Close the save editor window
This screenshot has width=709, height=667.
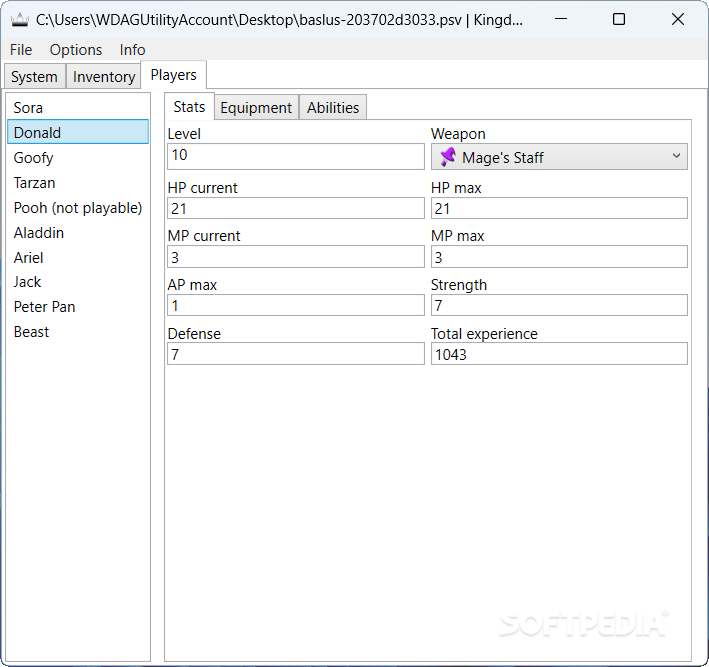point(677,19)
